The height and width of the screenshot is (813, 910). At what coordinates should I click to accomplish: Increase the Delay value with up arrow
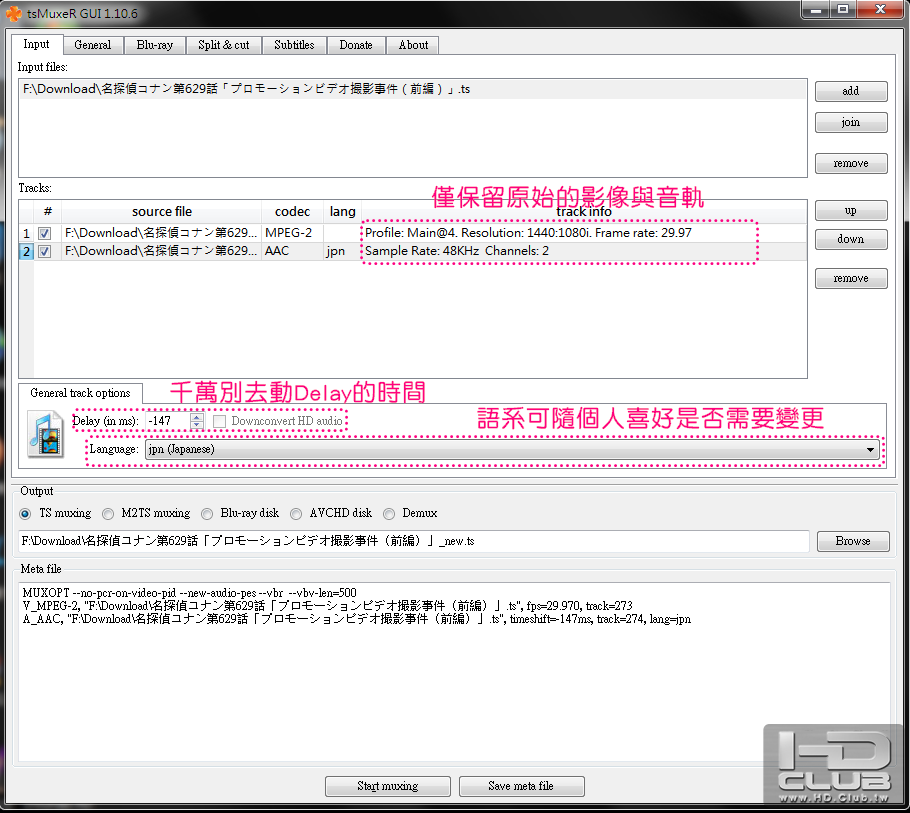(197, 417)
